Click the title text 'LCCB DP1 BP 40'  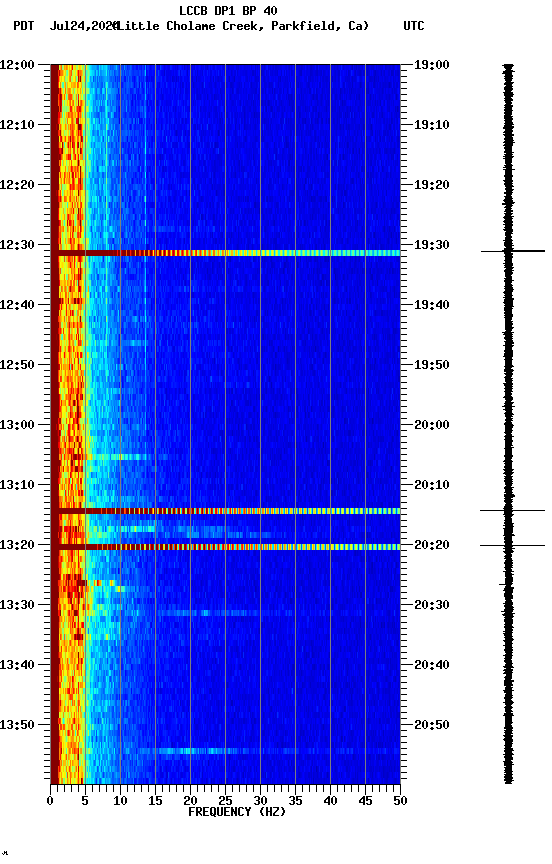pos(228,10)
